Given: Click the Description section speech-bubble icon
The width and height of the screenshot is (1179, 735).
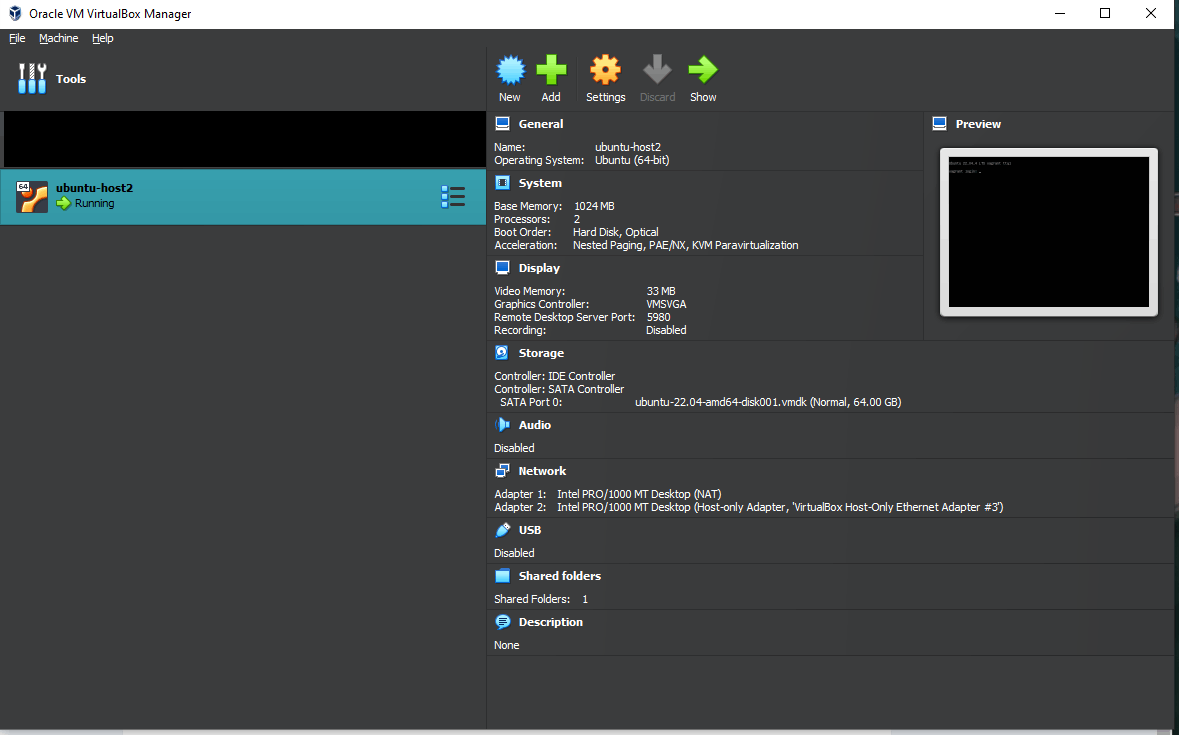Looking at the screenshot, I should (x=502, y=622).
